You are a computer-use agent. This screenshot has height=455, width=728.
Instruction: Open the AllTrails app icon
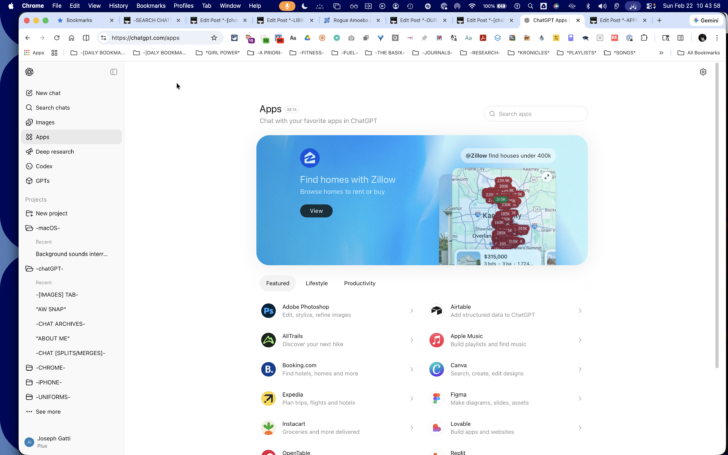click(x=268, y=340)
